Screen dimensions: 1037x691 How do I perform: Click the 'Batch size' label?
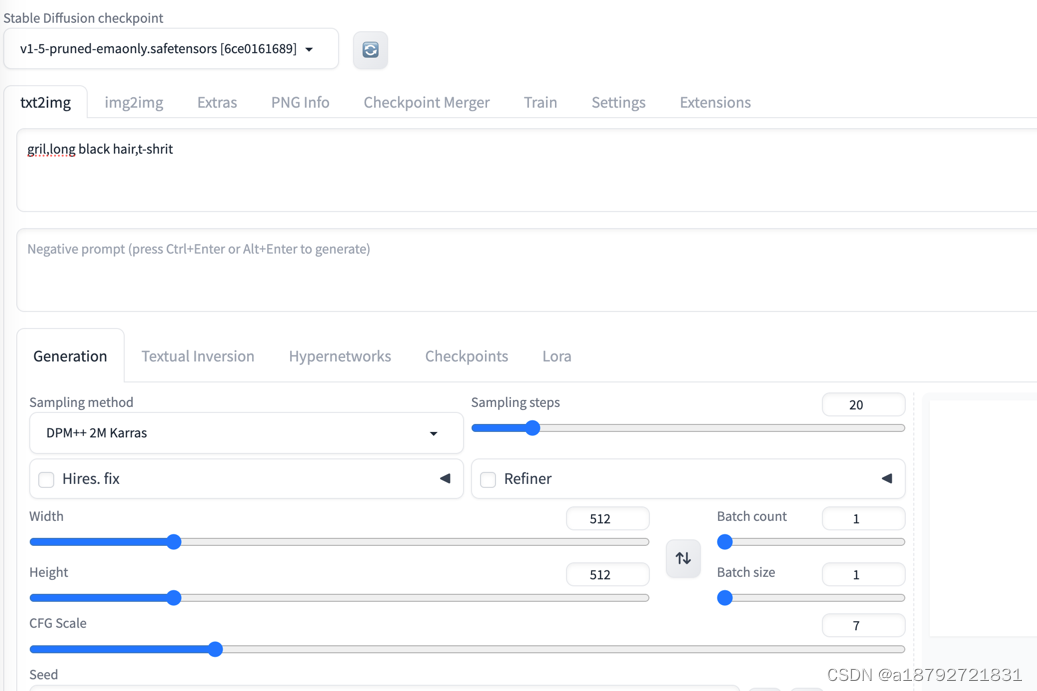(746, 573)
